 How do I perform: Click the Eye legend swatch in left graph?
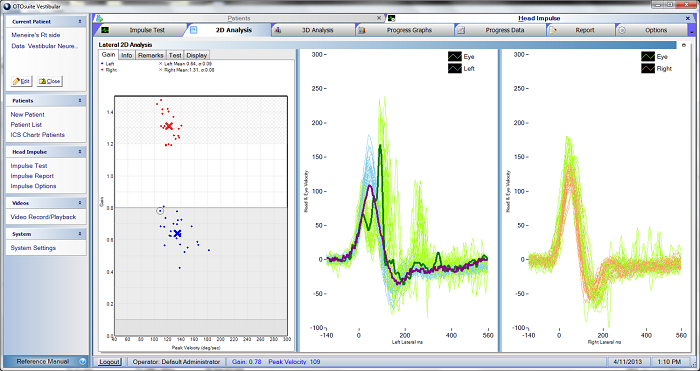(x=454, y=57)
